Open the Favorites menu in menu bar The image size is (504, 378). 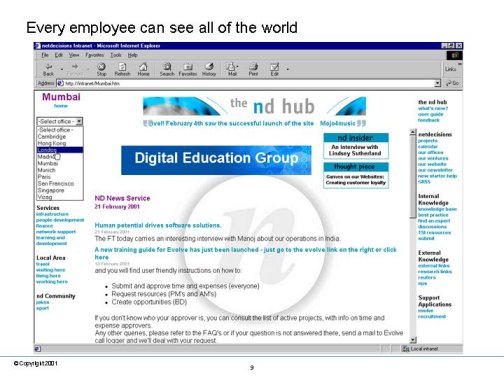(94, 55)
